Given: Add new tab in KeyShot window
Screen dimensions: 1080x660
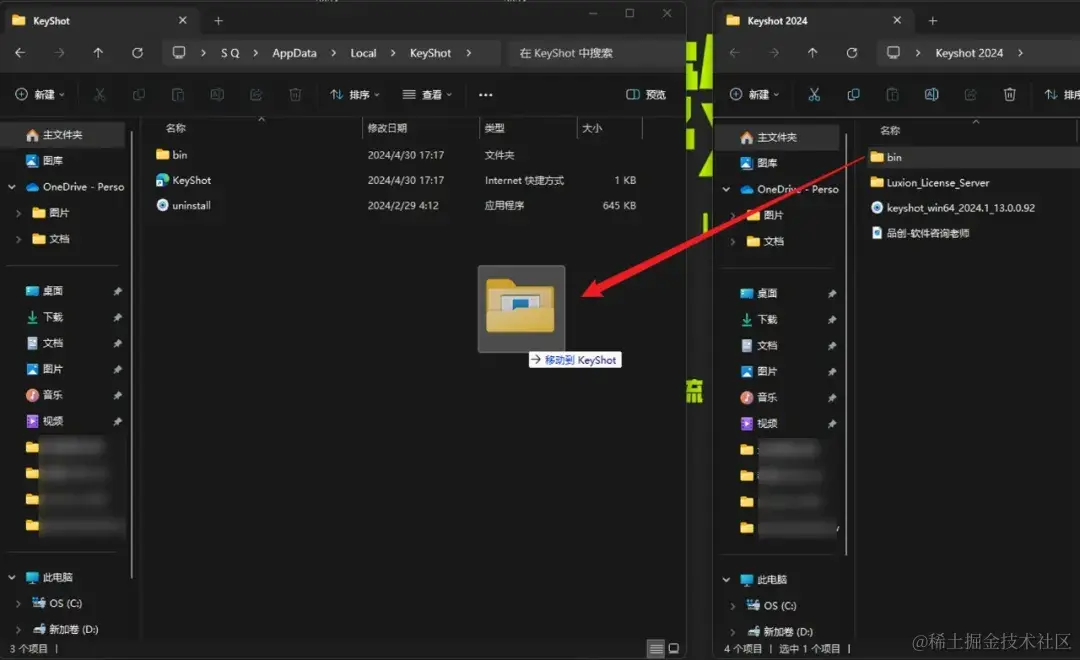Looking at the screenshot, I should coord(218,21).
